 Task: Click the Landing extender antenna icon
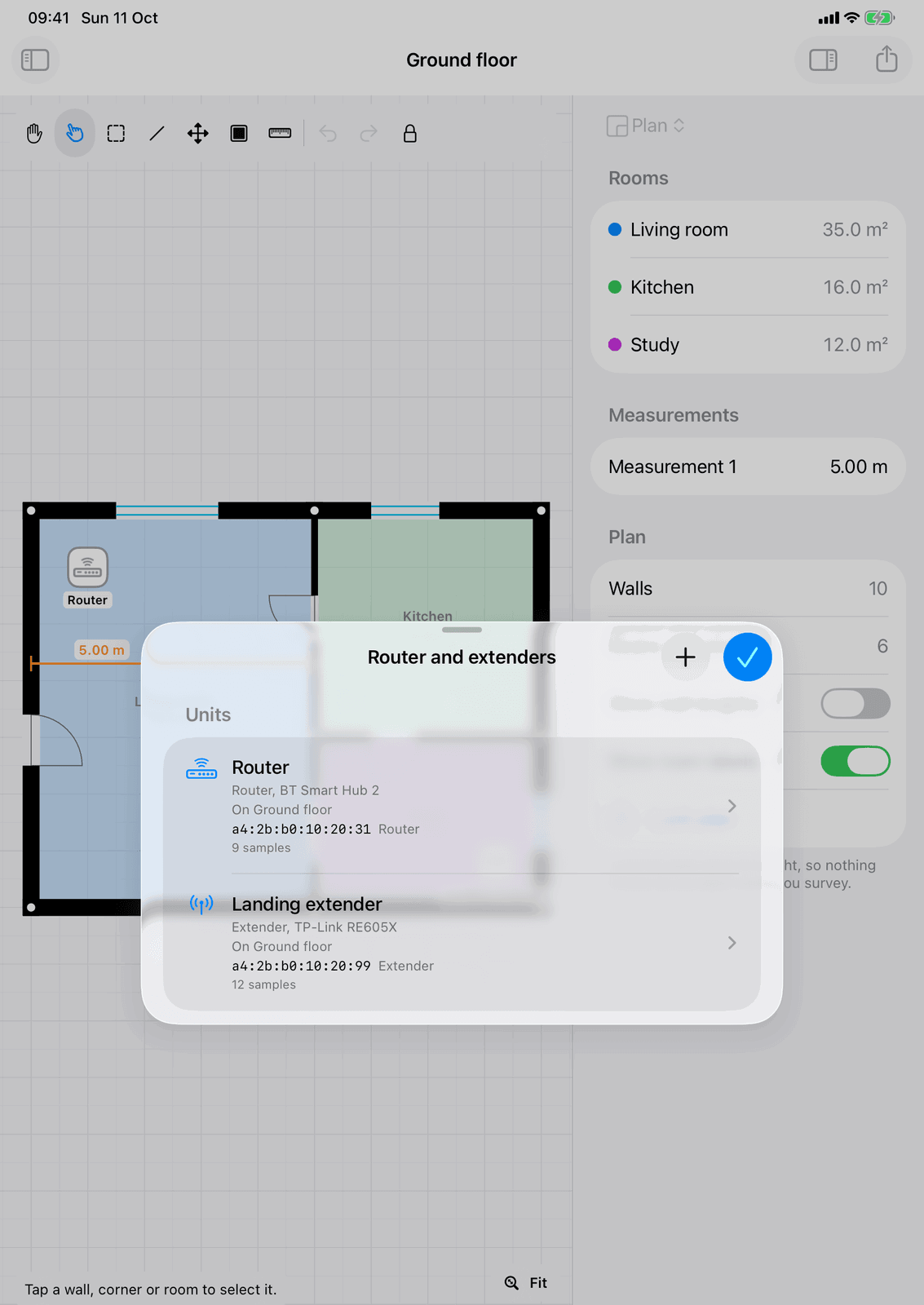pos(201,904)
